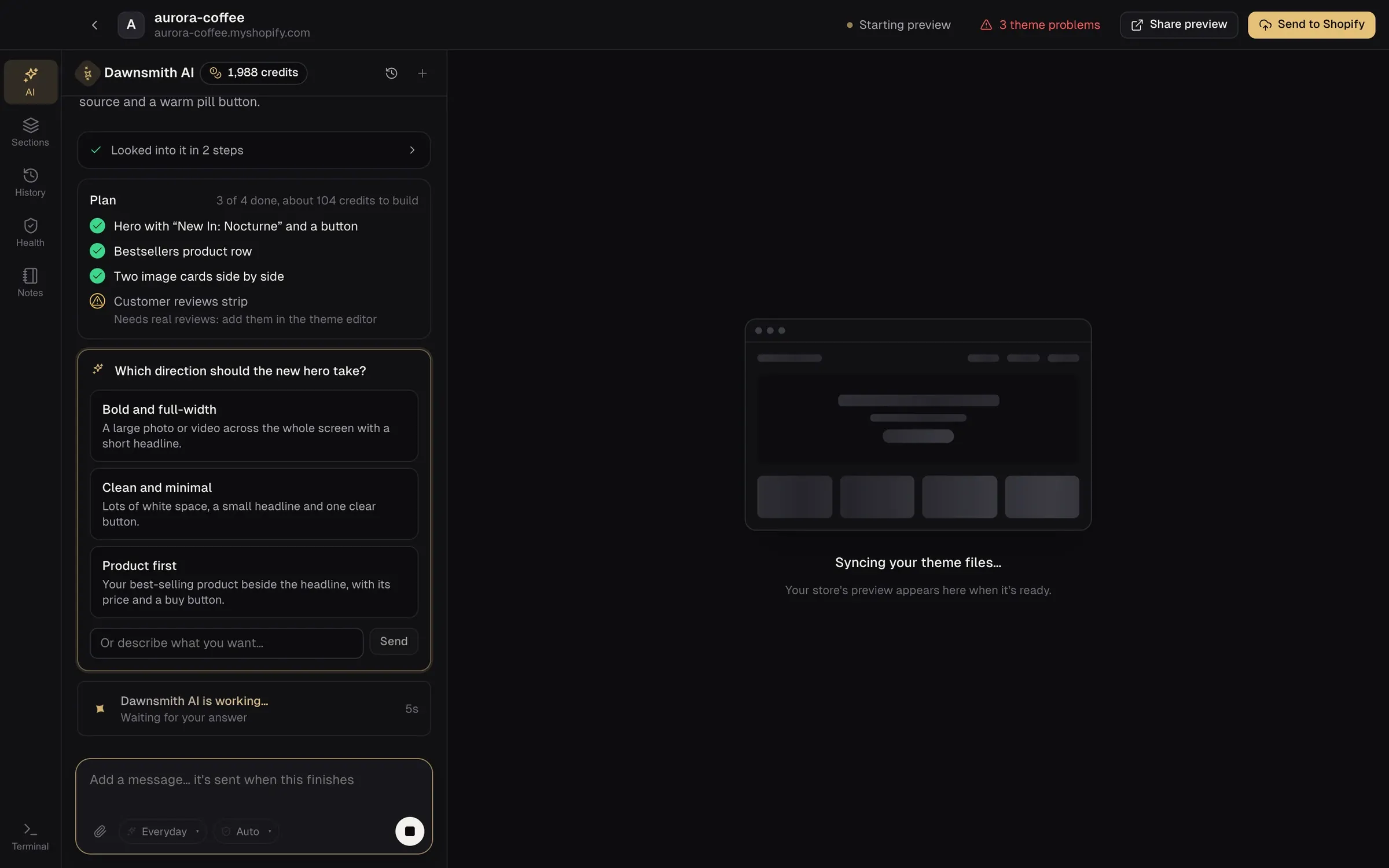View the 3 theme problems warning
The height and width of the screenshot is (868, 1389).
pyautogui.click(x=1040, y=25)
